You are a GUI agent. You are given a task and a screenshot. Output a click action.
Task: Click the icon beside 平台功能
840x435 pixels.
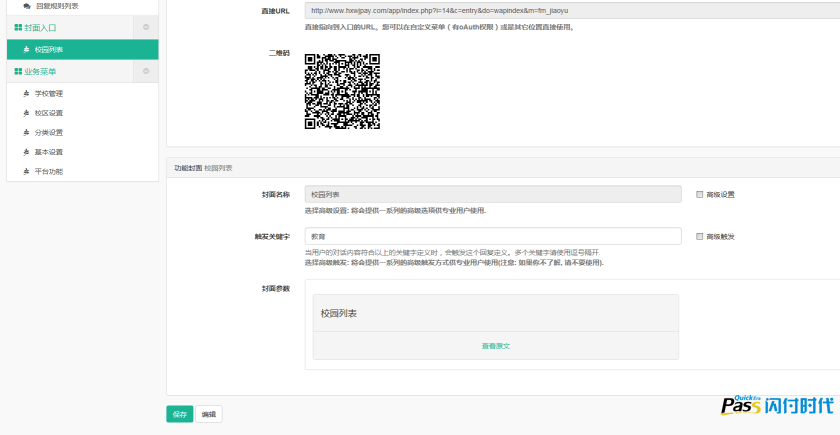click(x=26, y=172)
